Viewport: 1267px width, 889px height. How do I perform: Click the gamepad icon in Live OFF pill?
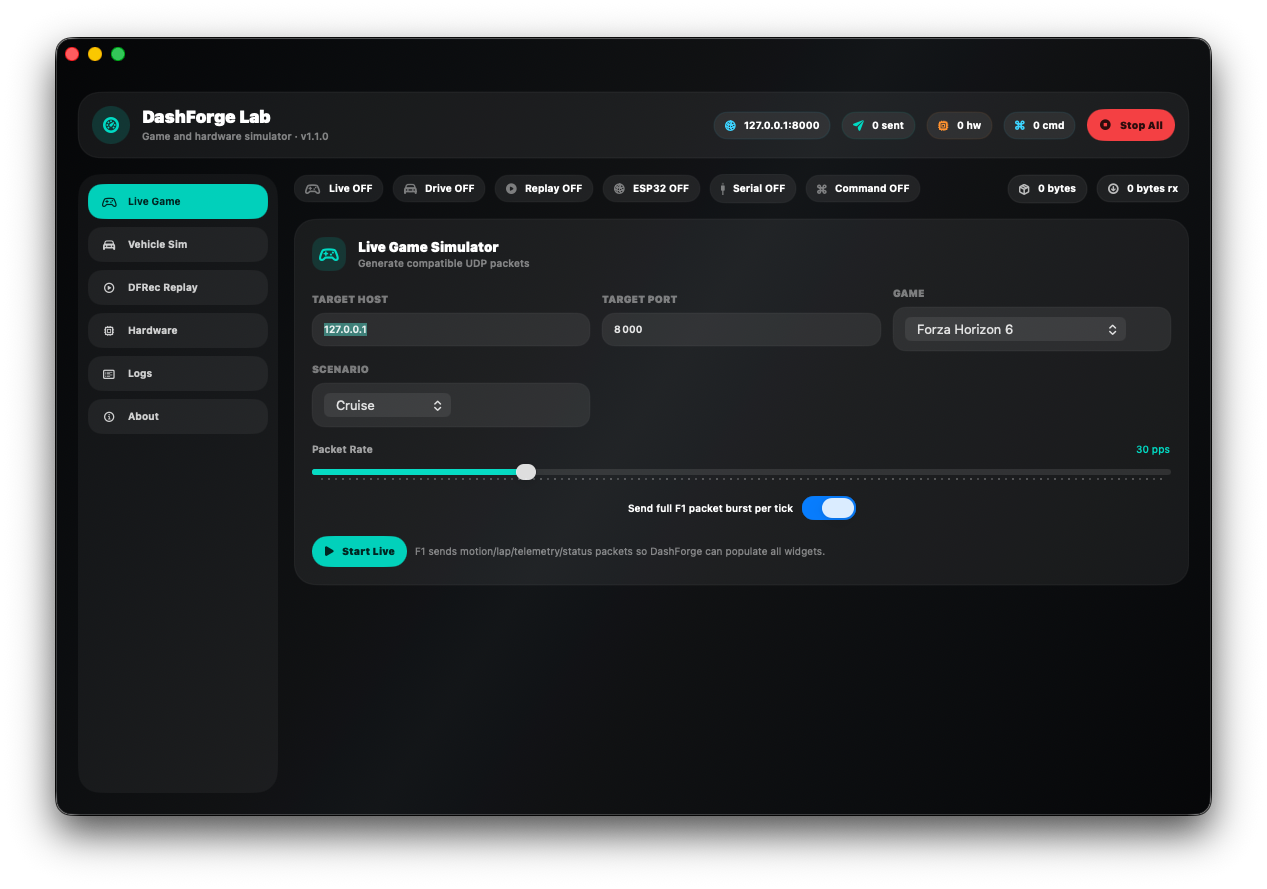[x=313, y=188]
